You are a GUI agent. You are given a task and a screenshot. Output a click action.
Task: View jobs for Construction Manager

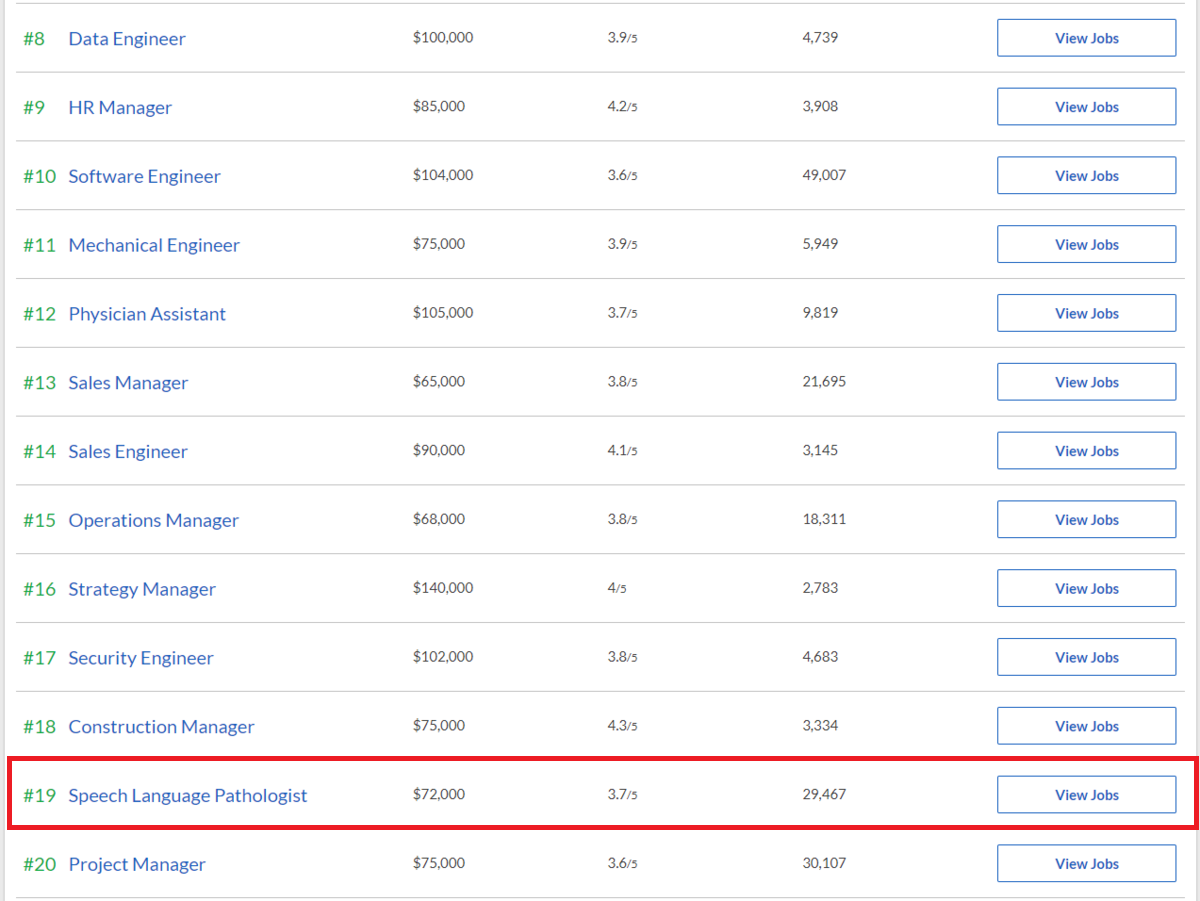(x=1086, y=726)
